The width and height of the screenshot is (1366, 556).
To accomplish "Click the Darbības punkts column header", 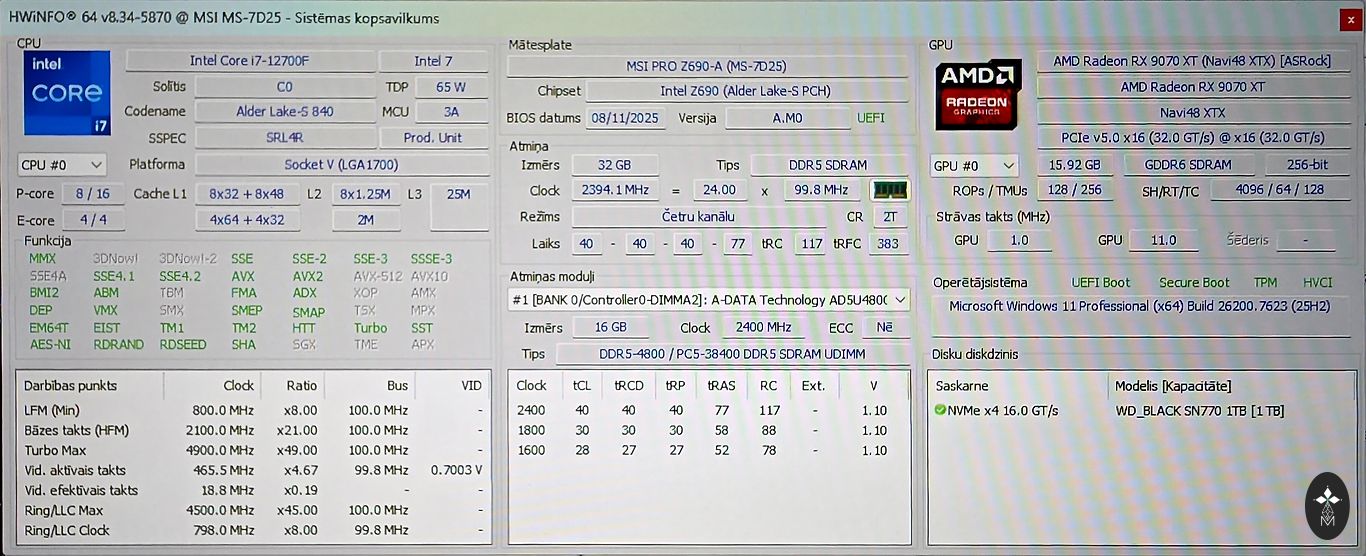I will 70,385.
